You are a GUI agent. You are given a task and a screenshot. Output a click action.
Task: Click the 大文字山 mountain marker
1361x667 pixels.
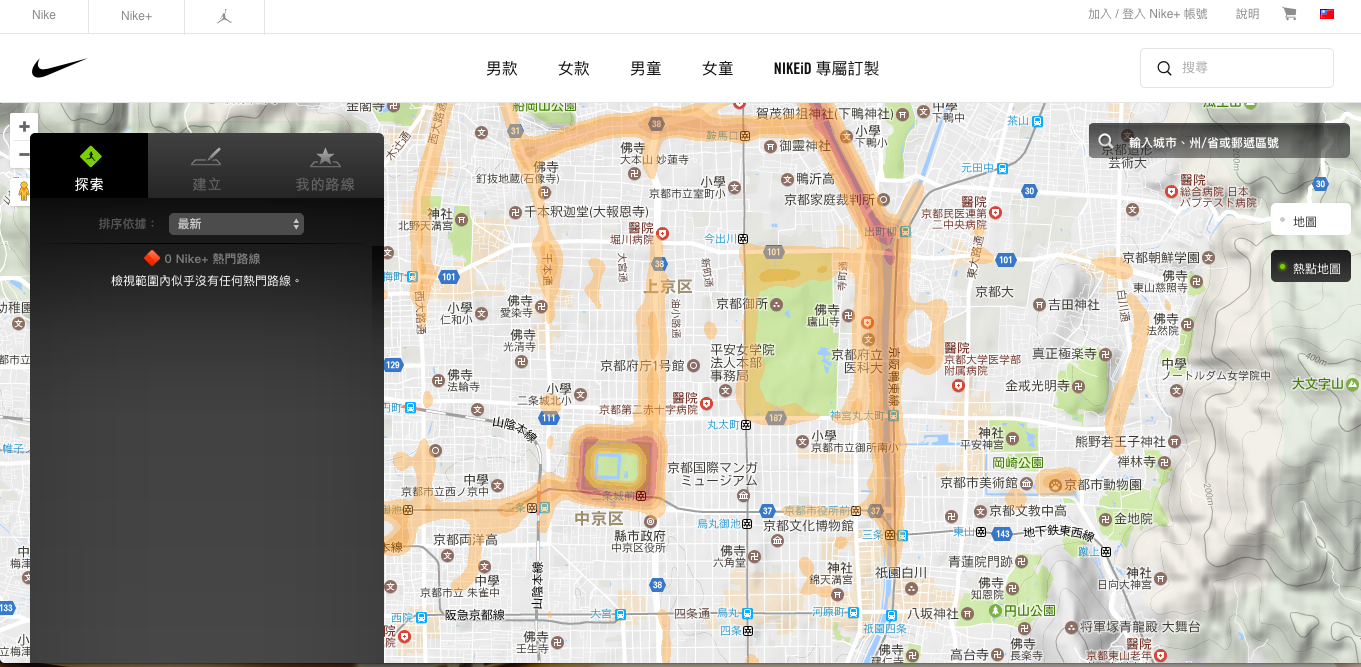point(1351,383)
